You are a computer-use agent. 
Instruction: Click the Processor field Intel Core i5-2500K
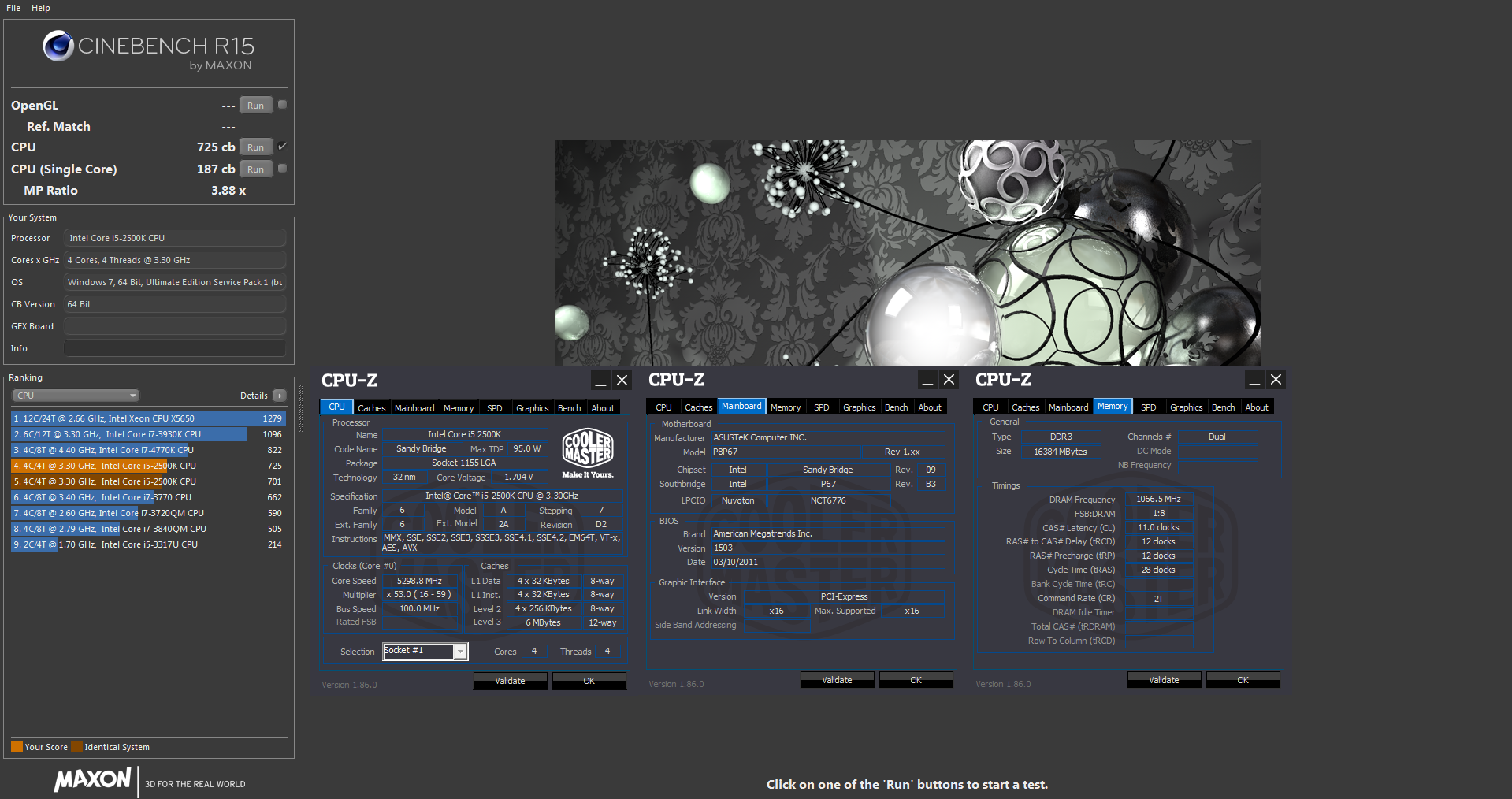tap(175, 238)
